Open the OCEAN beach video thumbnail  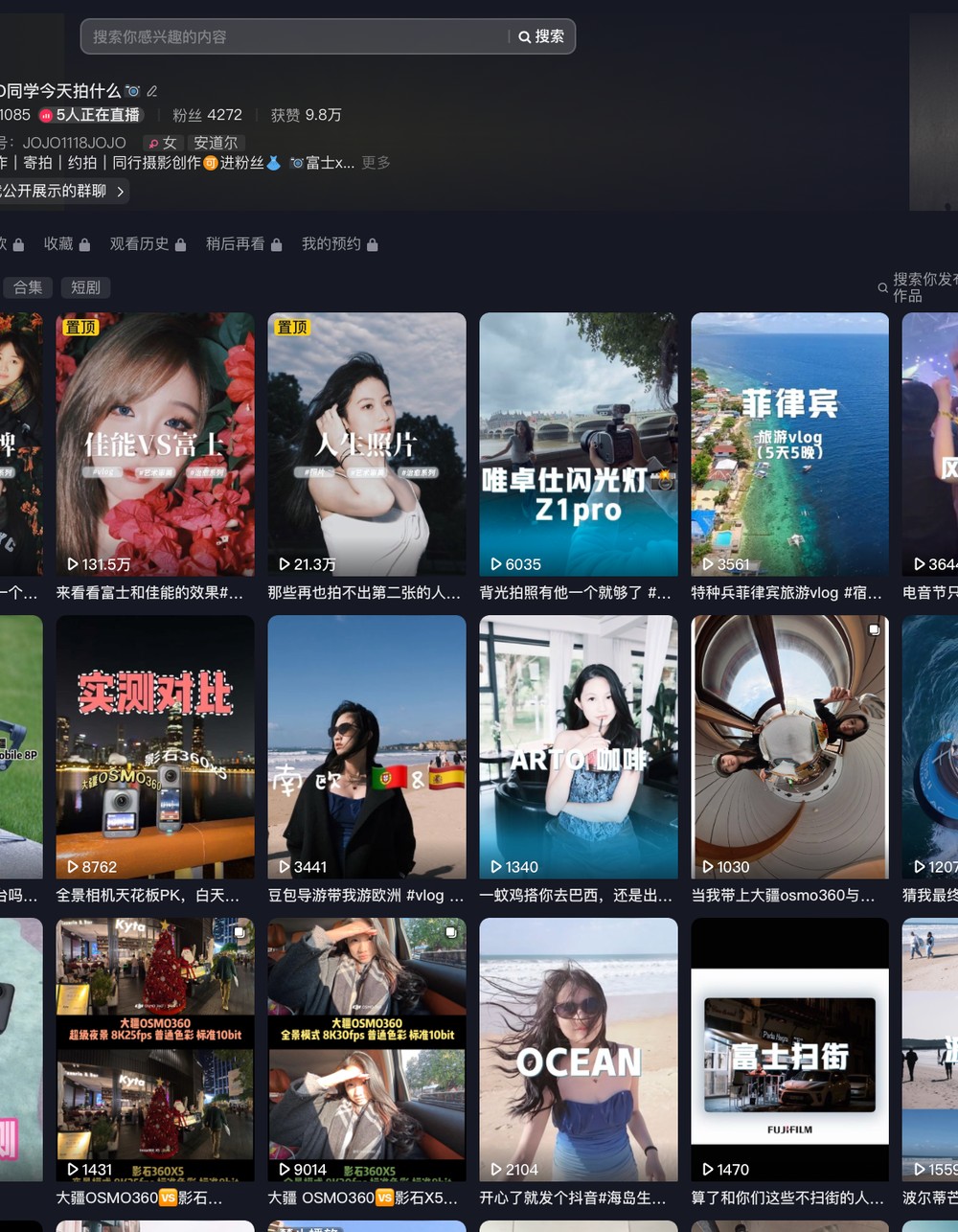pyautogui.click(x=579, y=1050)
